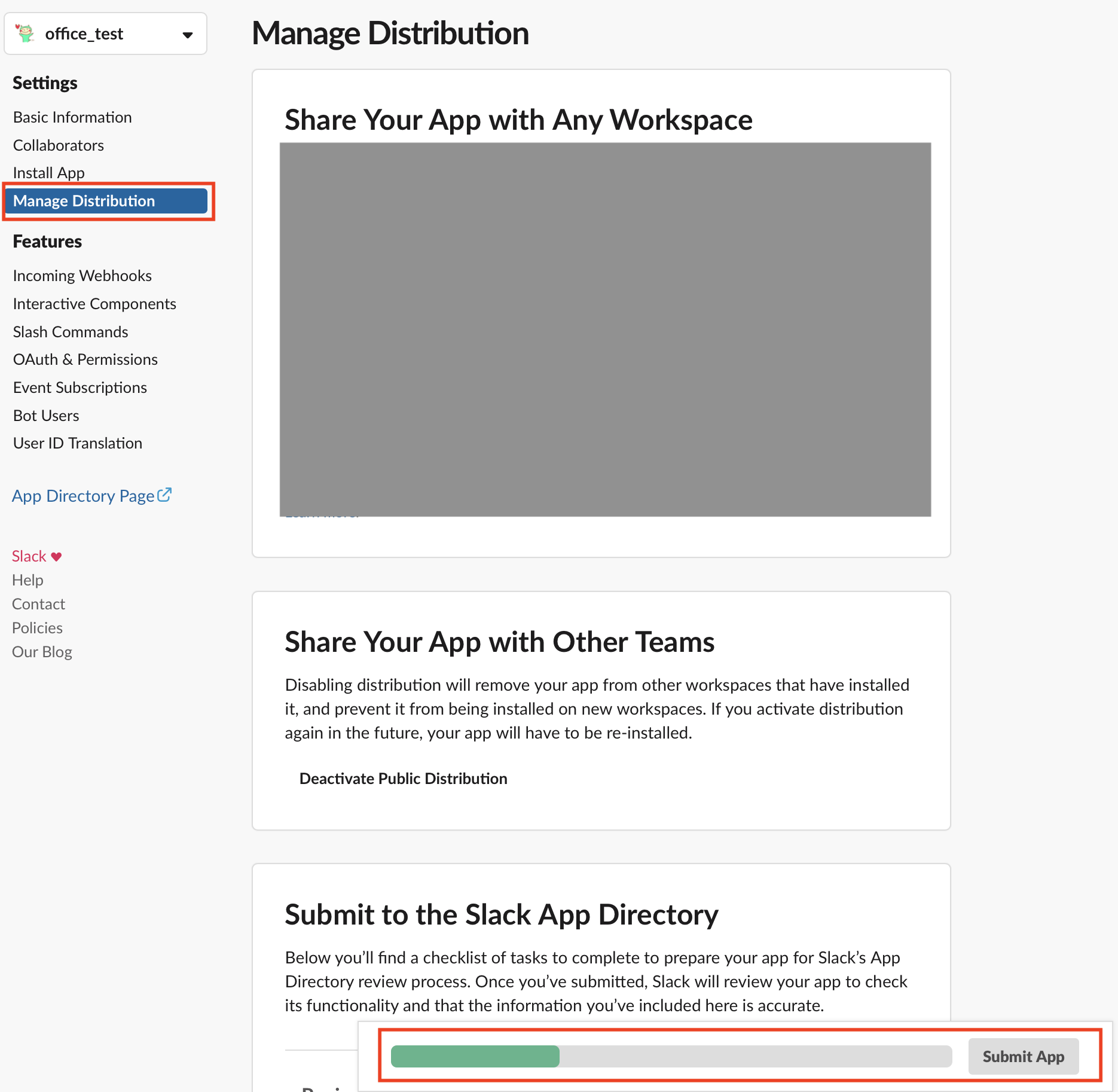Click the Settings section header
This screenshot has width=1118, height=1092.
click(45, 83)
